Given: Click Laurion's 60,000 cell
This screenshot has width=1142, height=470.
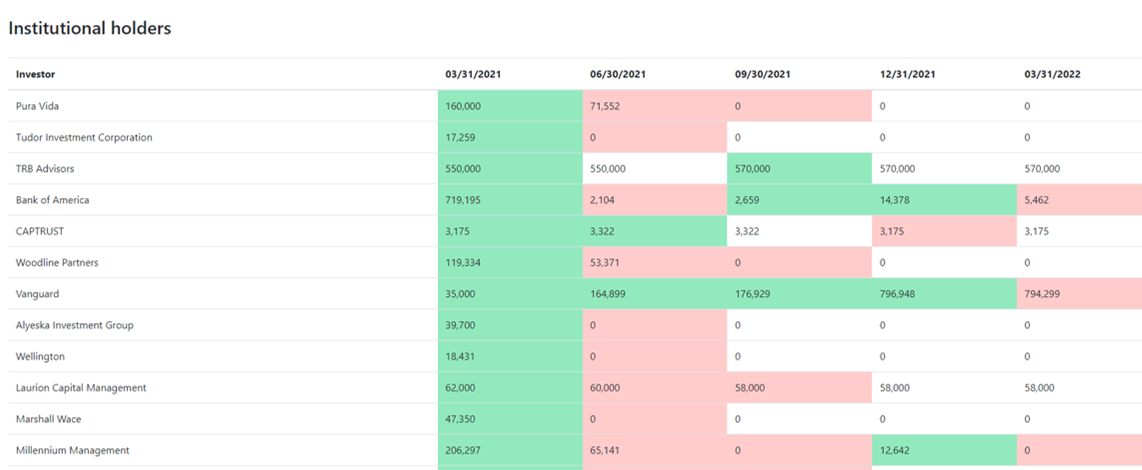Looking at the screenshot, I should (x=655, y=388).
